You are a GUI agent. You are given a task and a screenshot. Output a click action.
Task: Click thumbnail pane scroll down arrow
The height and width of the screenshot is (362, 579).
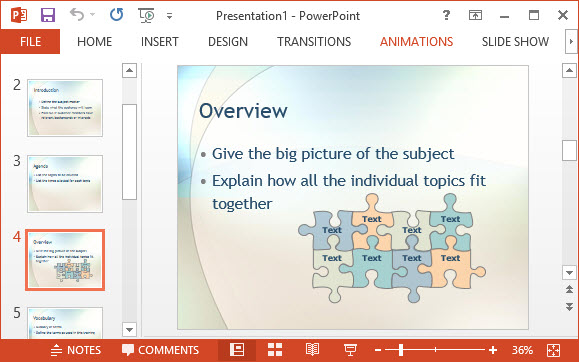pyautogui.click(x=129, y=329)
